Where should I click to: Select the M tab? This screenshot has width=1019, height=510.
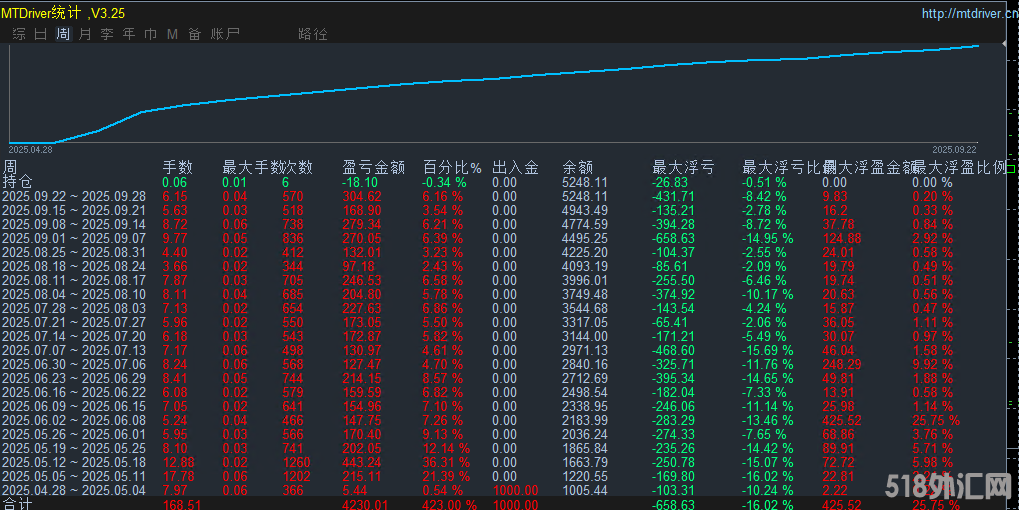tap(172, 34)
